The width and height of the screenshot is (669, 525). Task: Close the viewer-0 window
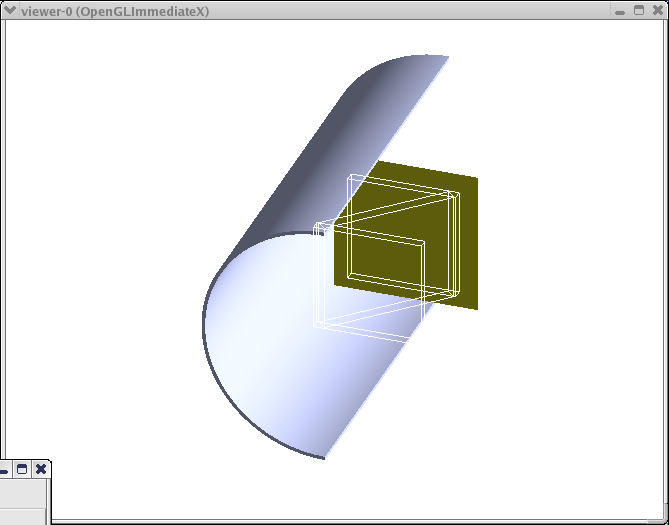click(657, 10)
